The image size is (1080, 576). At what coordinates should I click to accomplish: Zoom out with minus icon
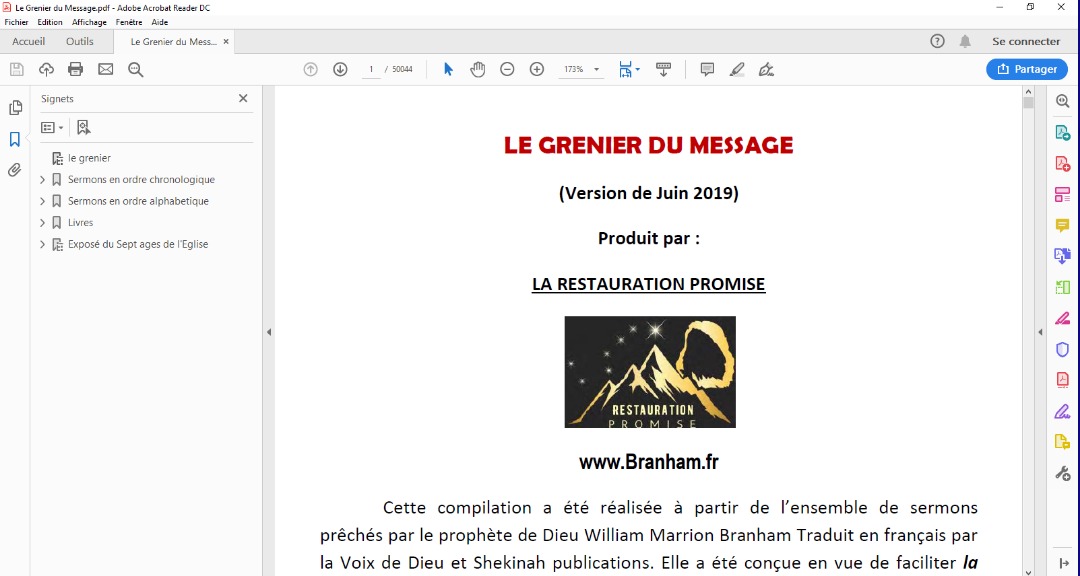click(x=507, y=69)
